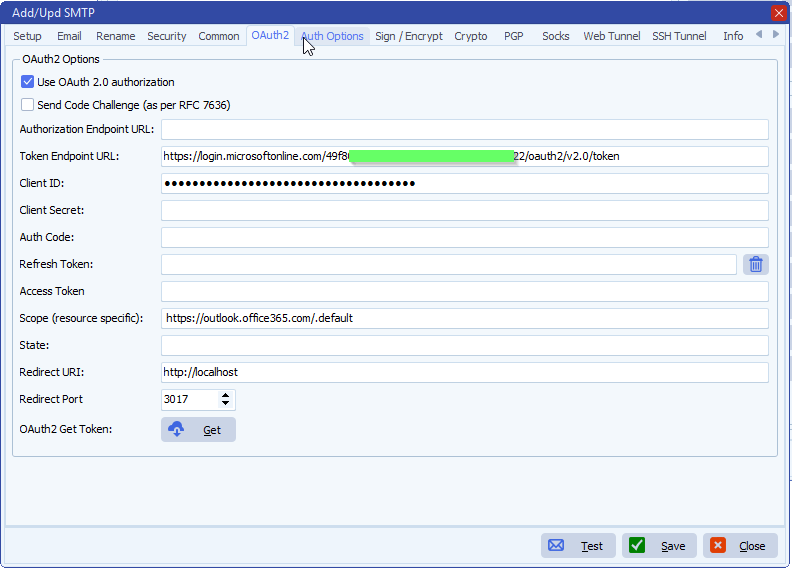
Task: Click the cloud download Get token button
Action: point(198,430)
